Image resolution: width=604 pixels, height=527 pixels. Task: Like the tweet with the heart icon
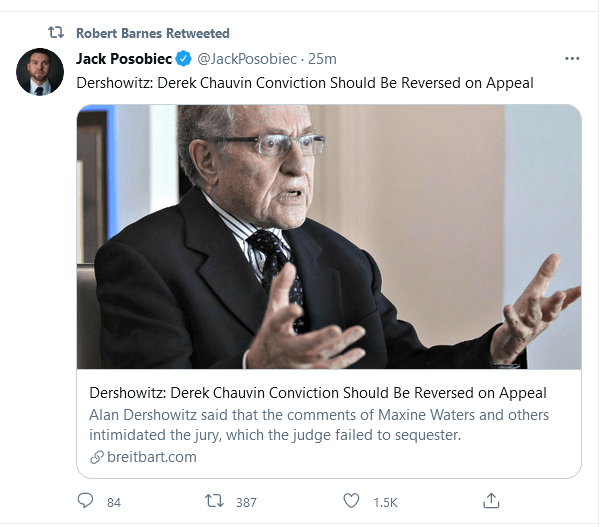pos(351,501)
